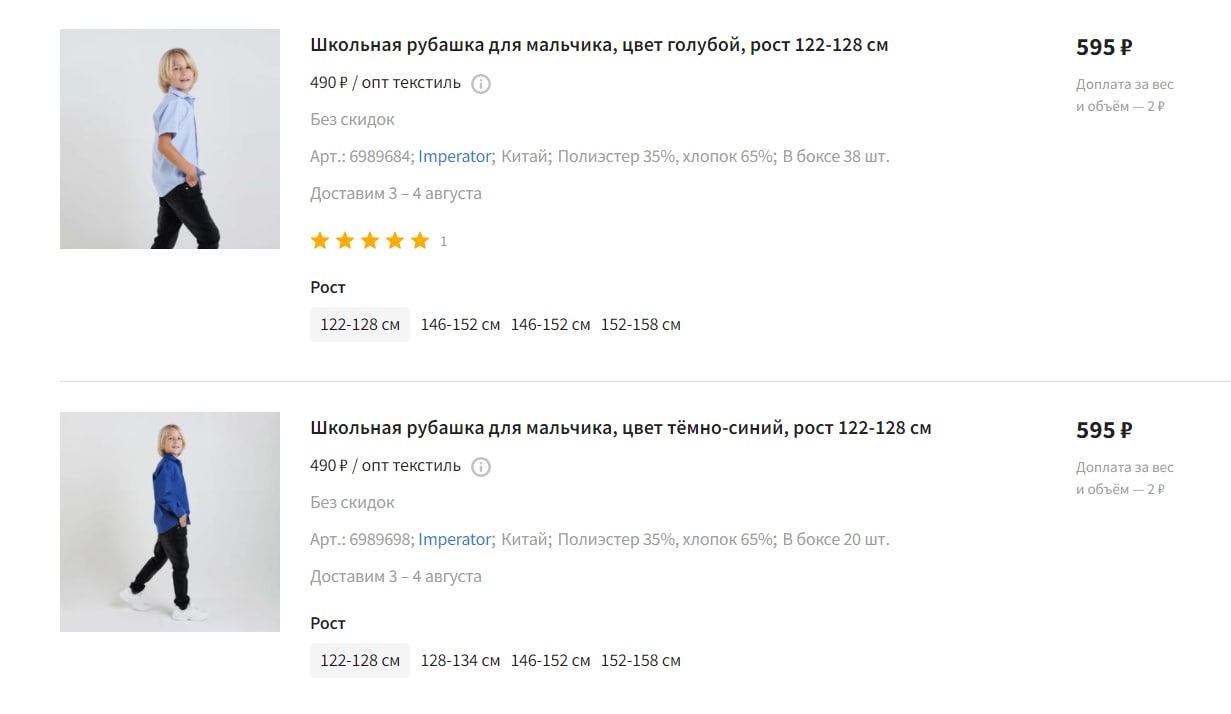Pick 146-152 см size for dark blue shirt
The image size is (1231, 714).
coord(551,661)
